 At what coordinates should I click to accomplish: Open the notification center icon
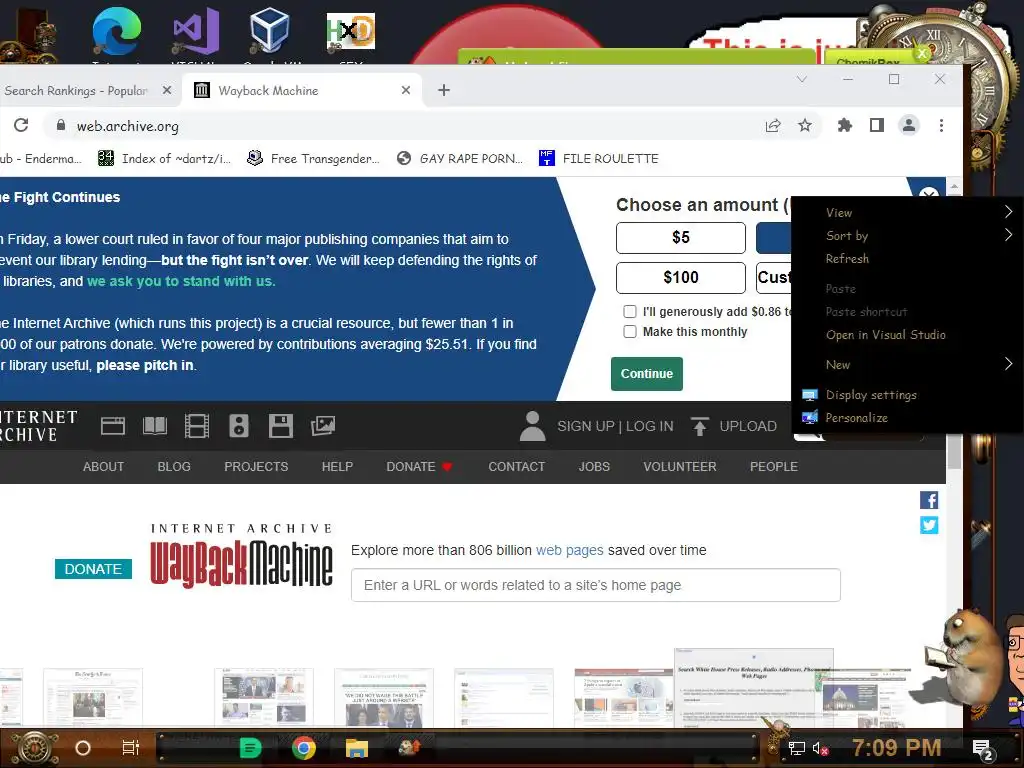(x=982, y=750)
